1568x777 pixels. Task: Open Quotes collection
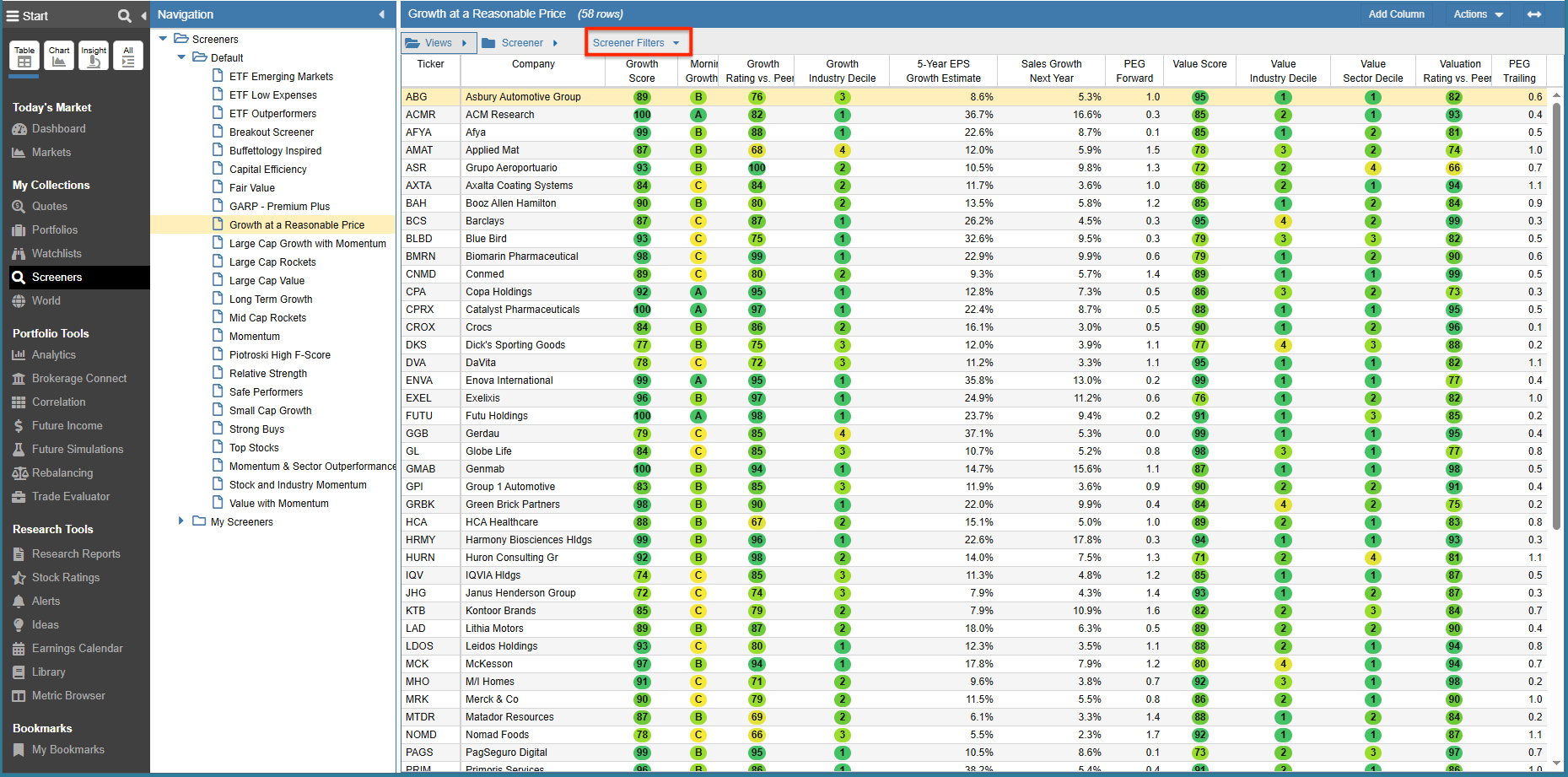click(x=49, y=207)
